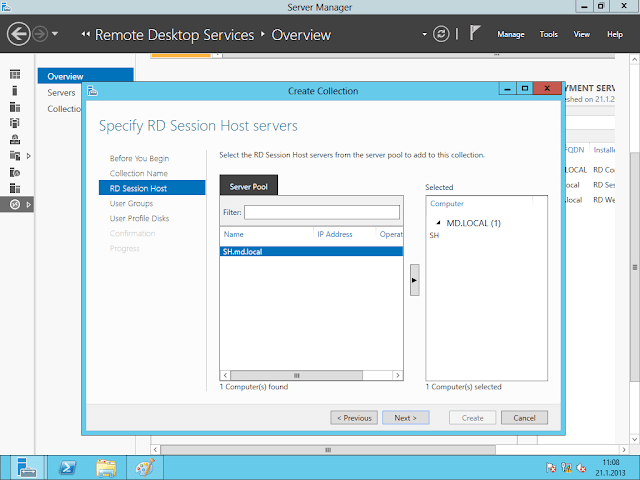Screen dimensions: 640x480
Task: Click the Refresh icon in header
Action: [x=442, y=34]
